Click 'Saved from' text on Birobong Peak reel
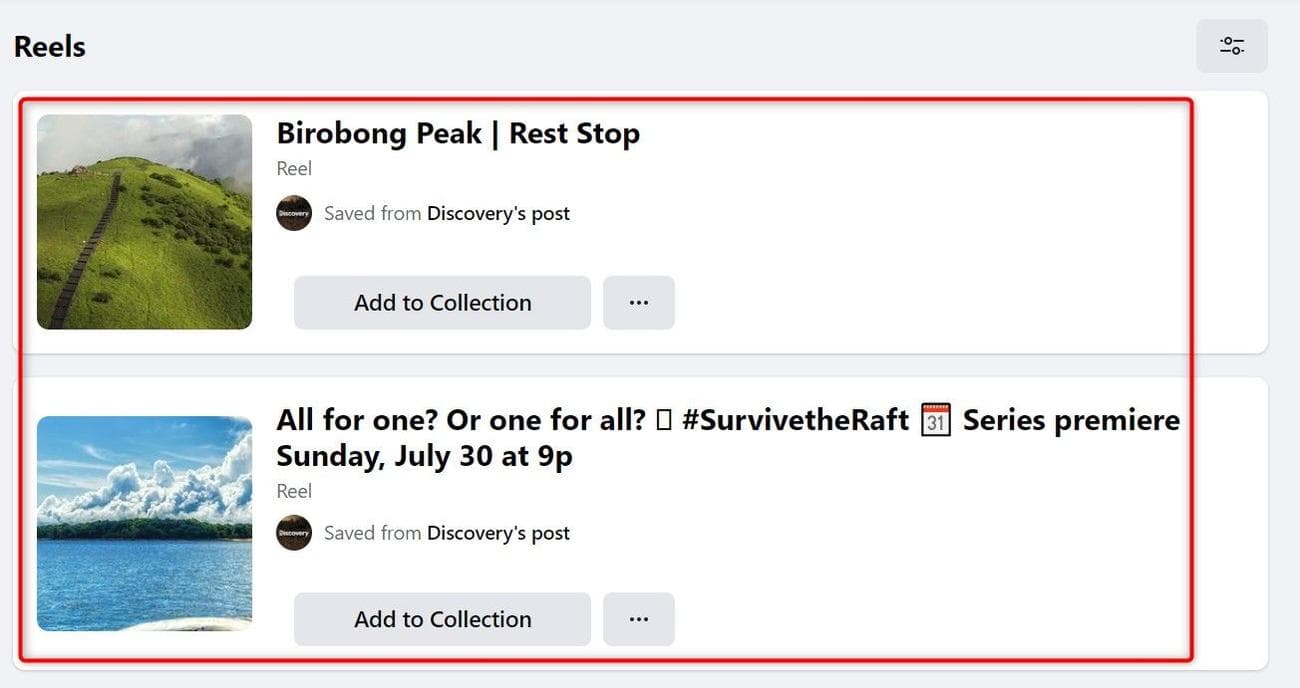The height and width of the screenshot is (688, 1300). 372,213
